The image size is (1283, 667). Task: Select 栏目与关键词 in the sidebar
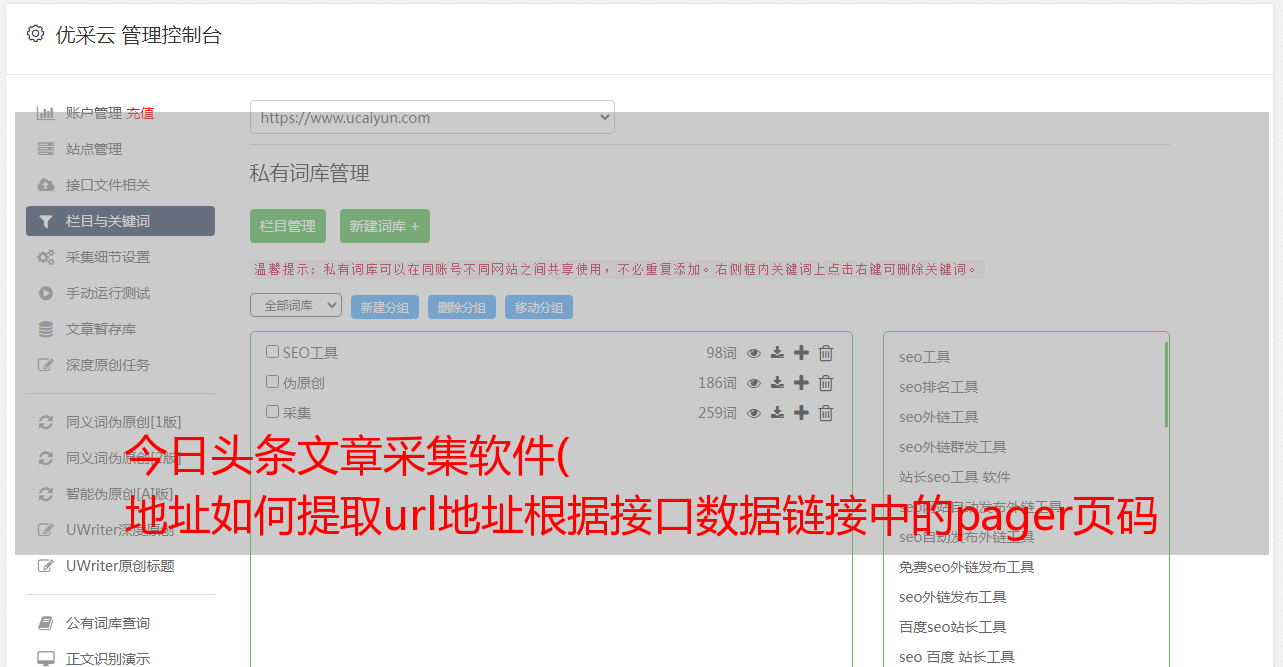(120, 221)
